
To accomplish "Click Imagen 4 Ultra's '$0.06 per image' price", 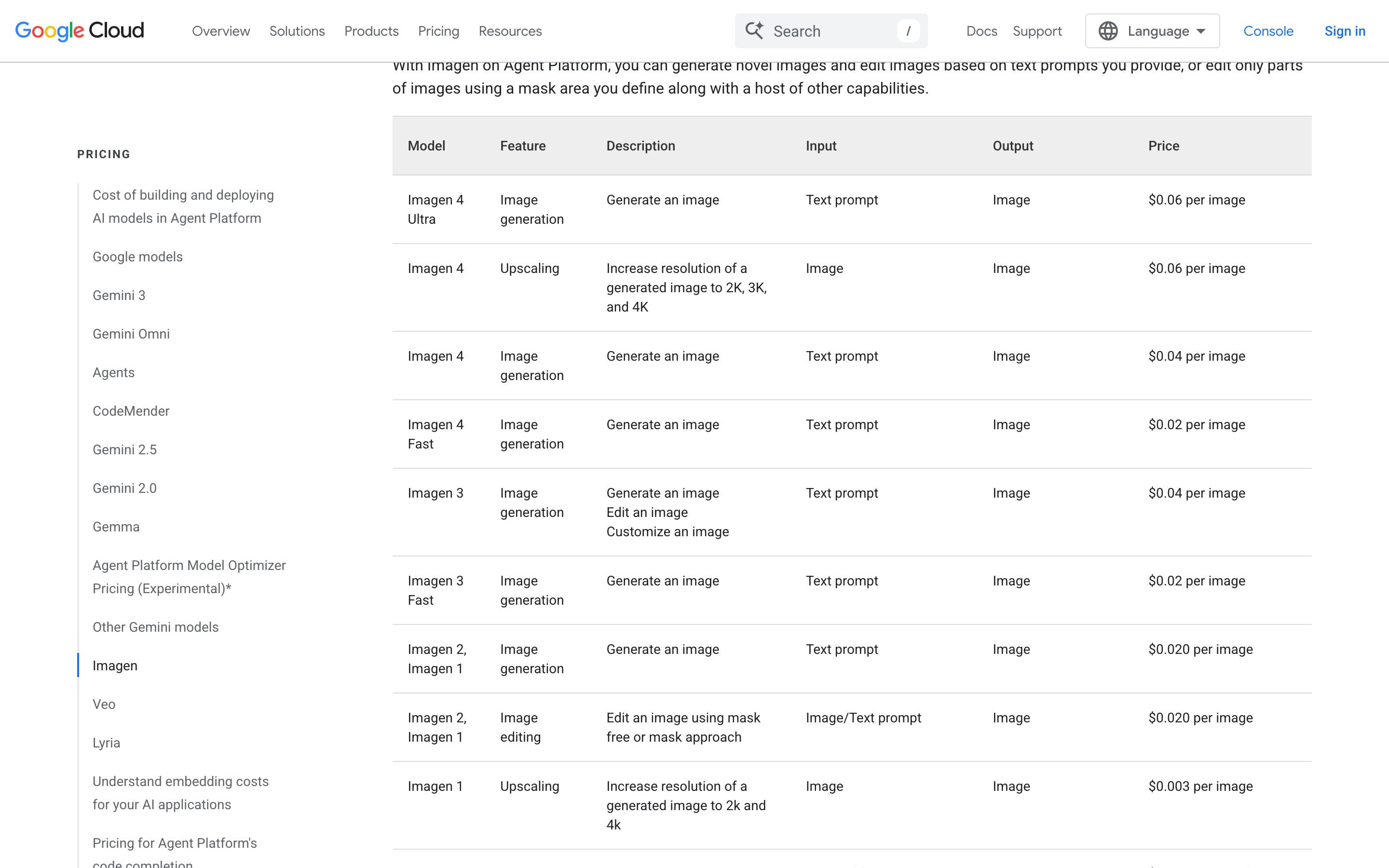I will click(1197, 200).
